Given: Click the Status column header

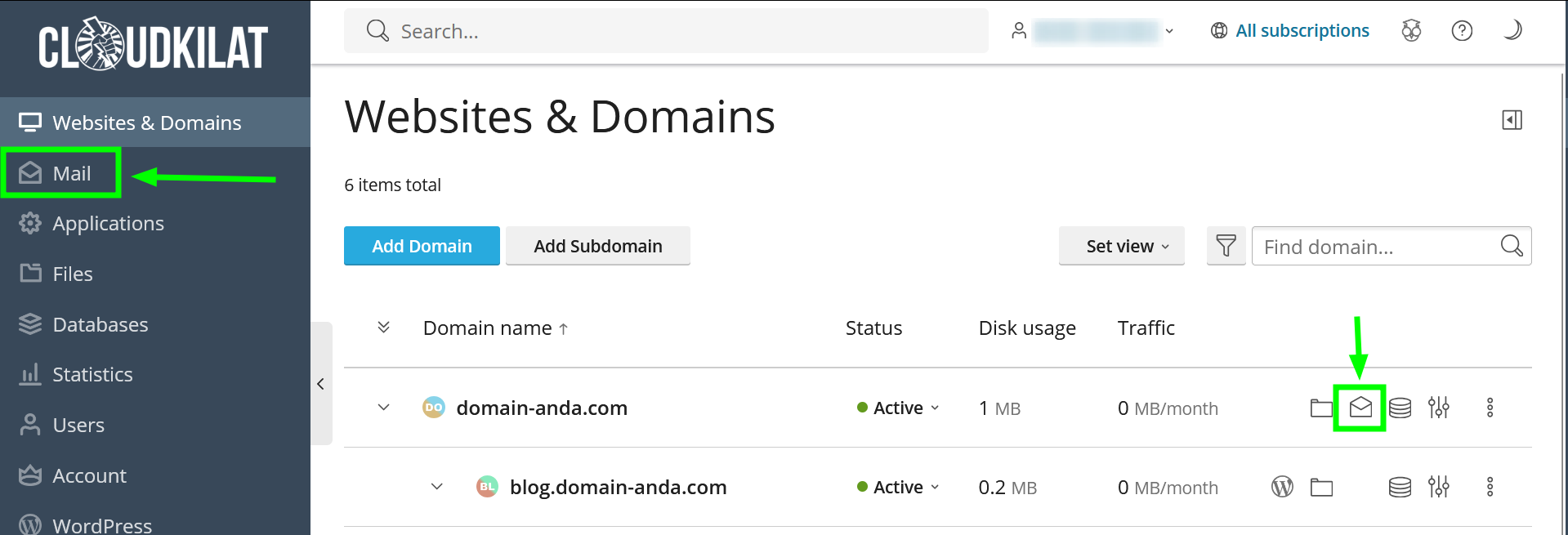Looking at the screenshot, I should click(x=873, y=328).
